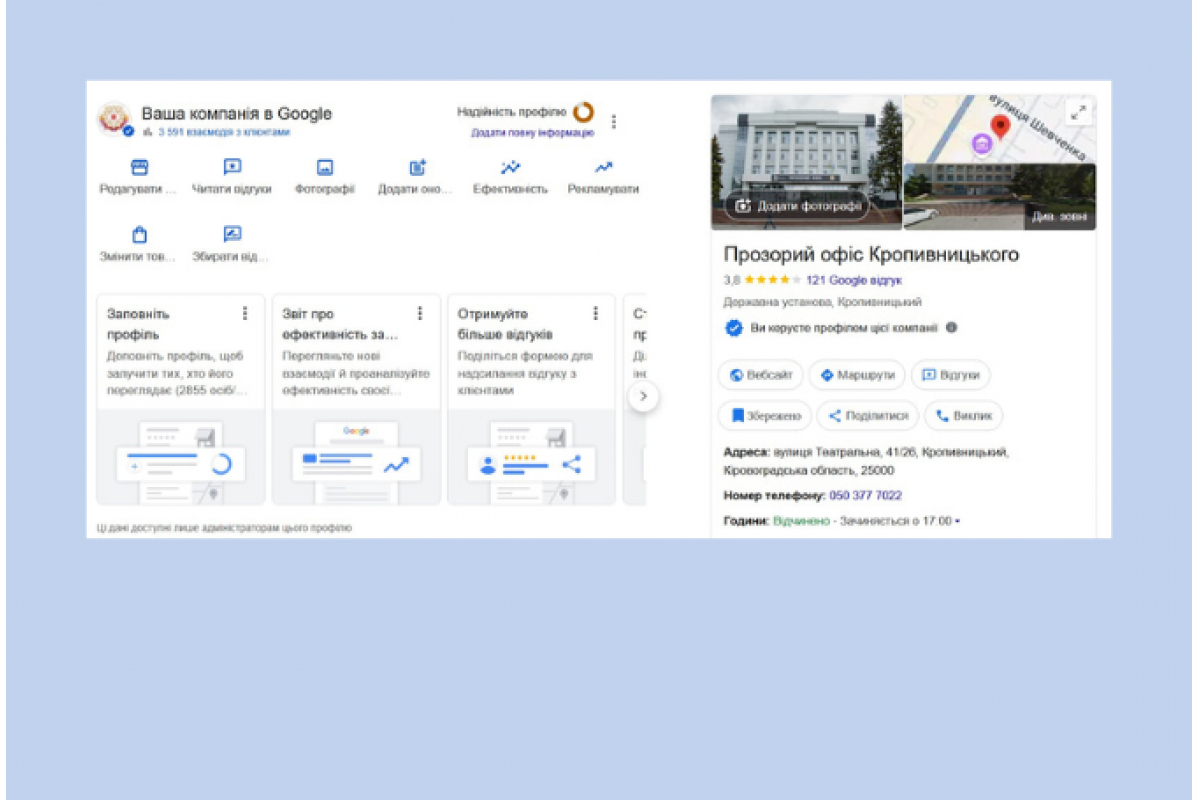Open the Рекламувати advertise icon
The height and width of the screenshot is (800, 1200).
click(x=603, y=167)
